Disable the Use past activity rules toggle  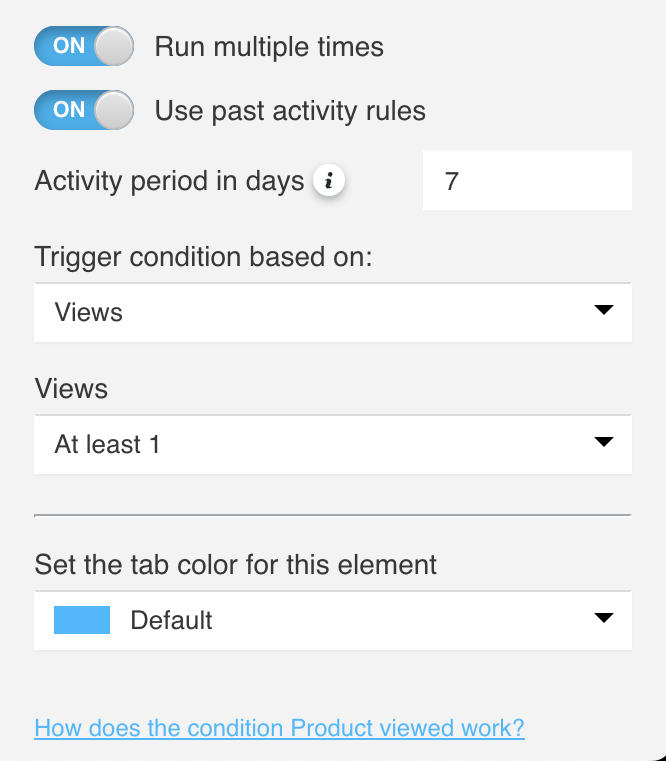pyautogui.click(x=84, y=110)
